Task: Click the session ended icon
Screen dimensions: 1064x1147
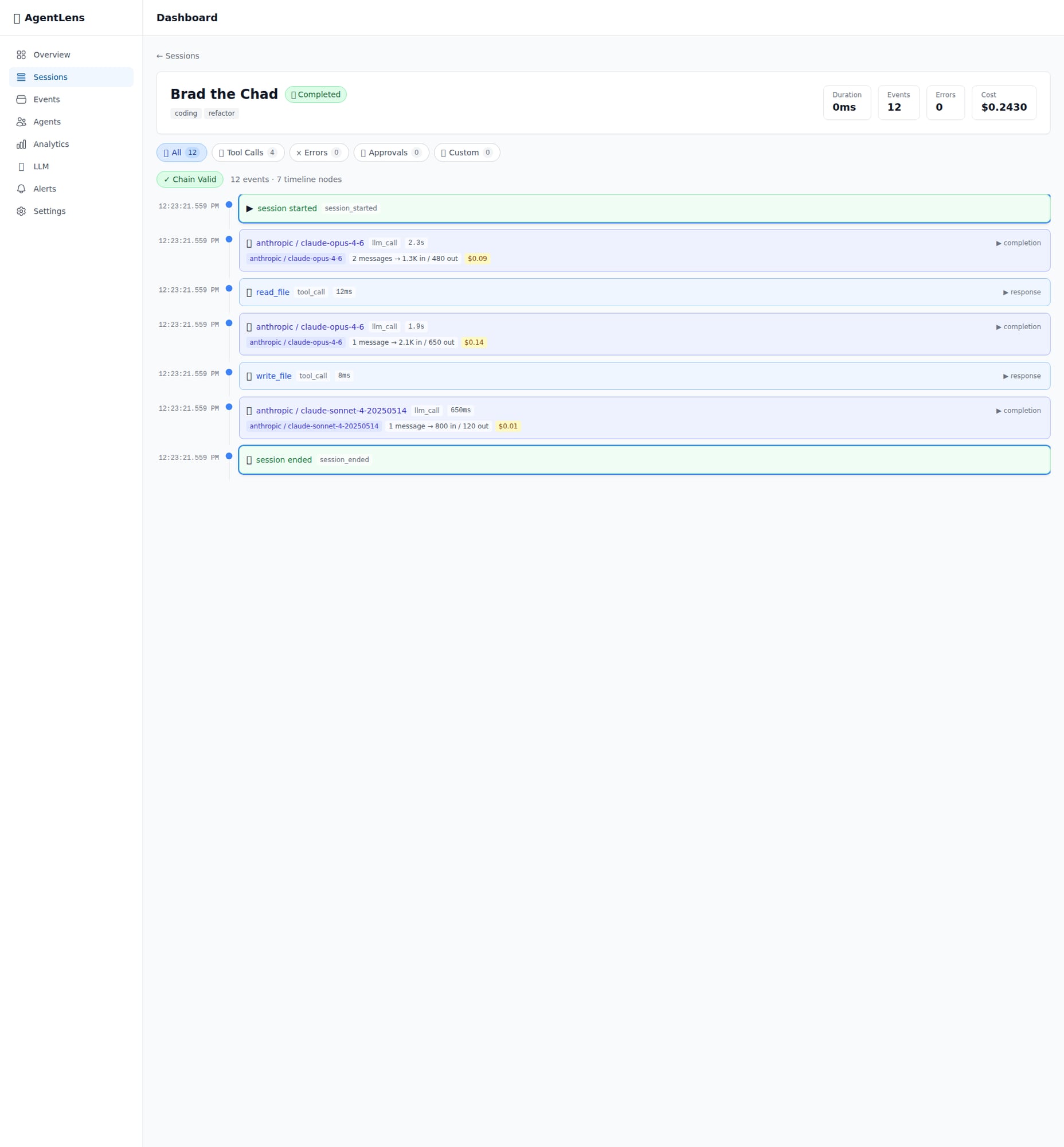Action: [249, 461]
